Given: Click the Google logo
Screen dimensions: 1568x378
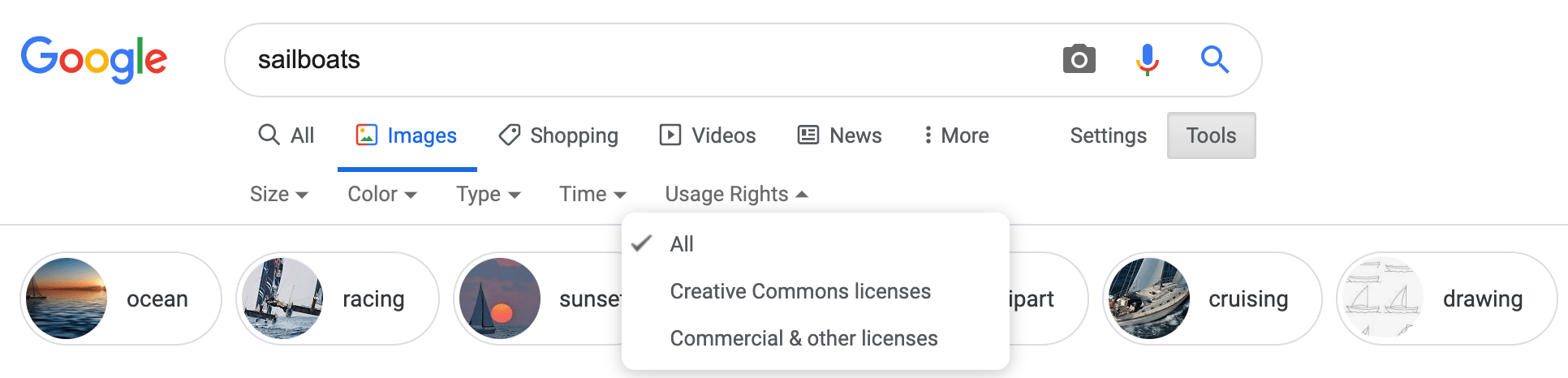Looking at the screenshot, I should coord(94,59).
